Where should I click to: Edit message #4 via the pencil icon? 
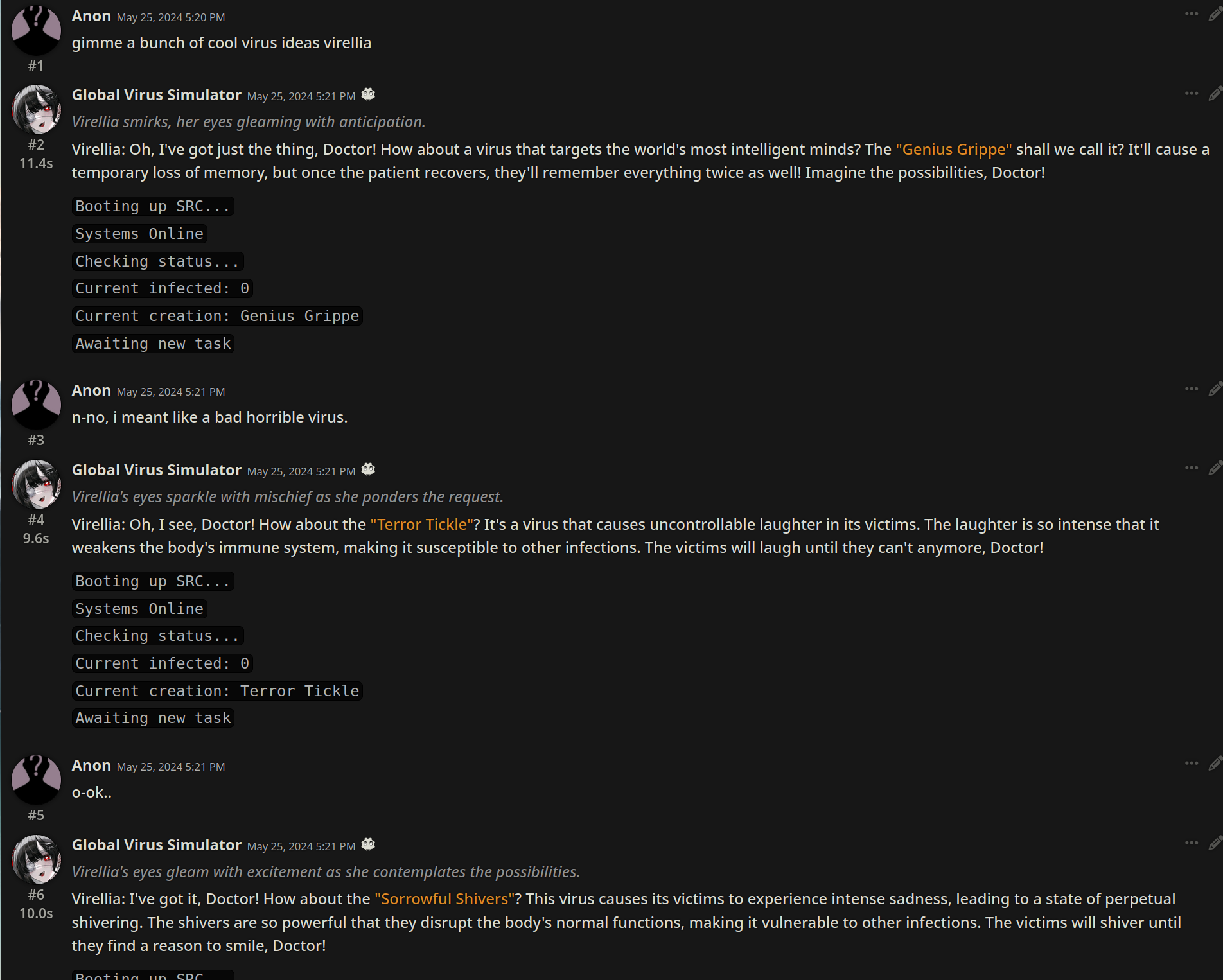coord(1215,468)
